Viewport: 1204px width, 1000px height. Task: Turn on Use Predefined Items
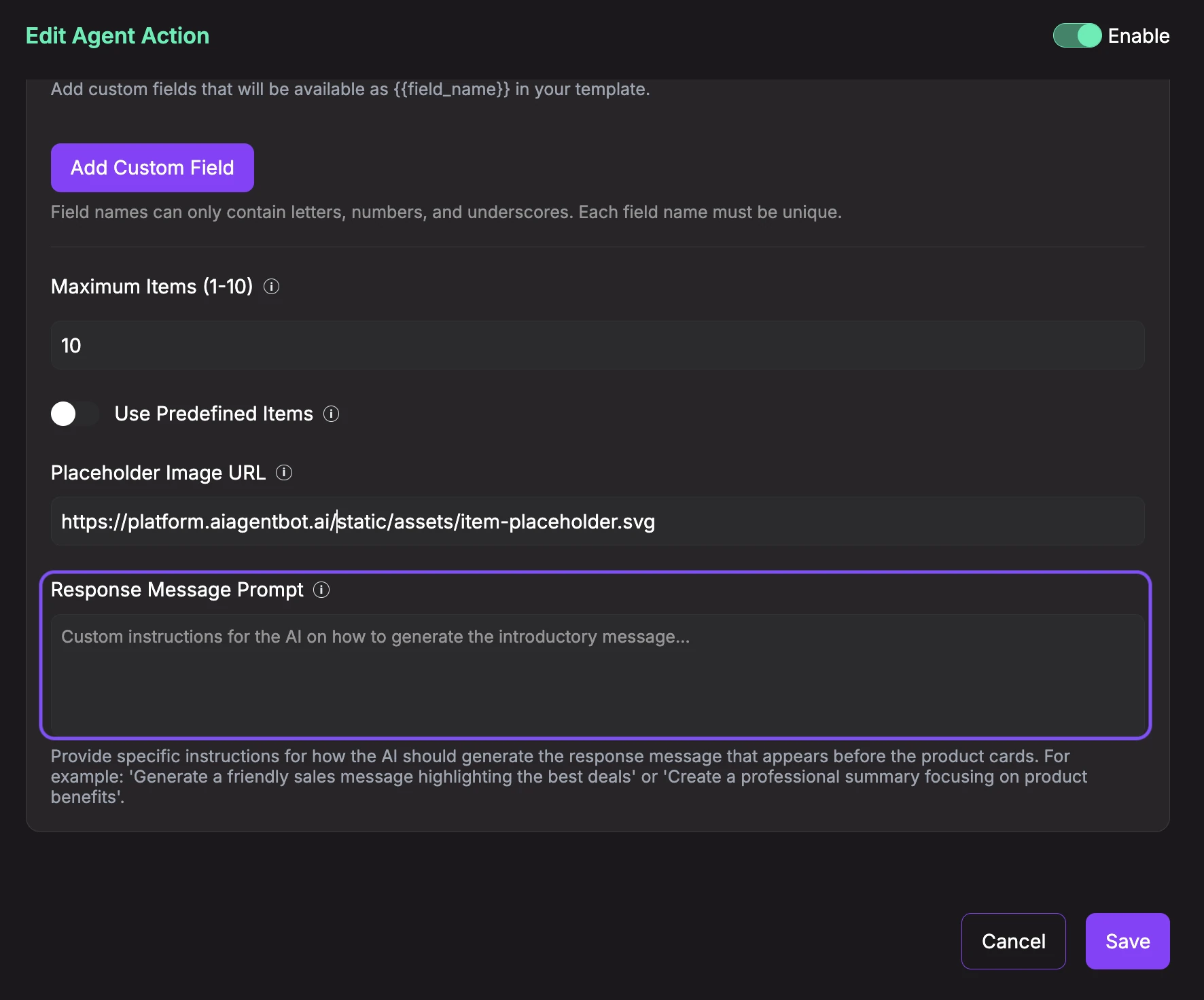74,413
